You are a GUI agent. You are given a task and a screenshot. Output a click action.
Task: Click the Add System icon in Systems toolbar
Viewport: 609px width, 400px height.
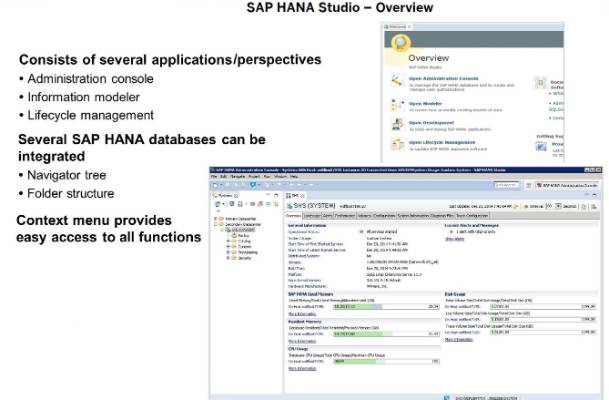(217, 204)
